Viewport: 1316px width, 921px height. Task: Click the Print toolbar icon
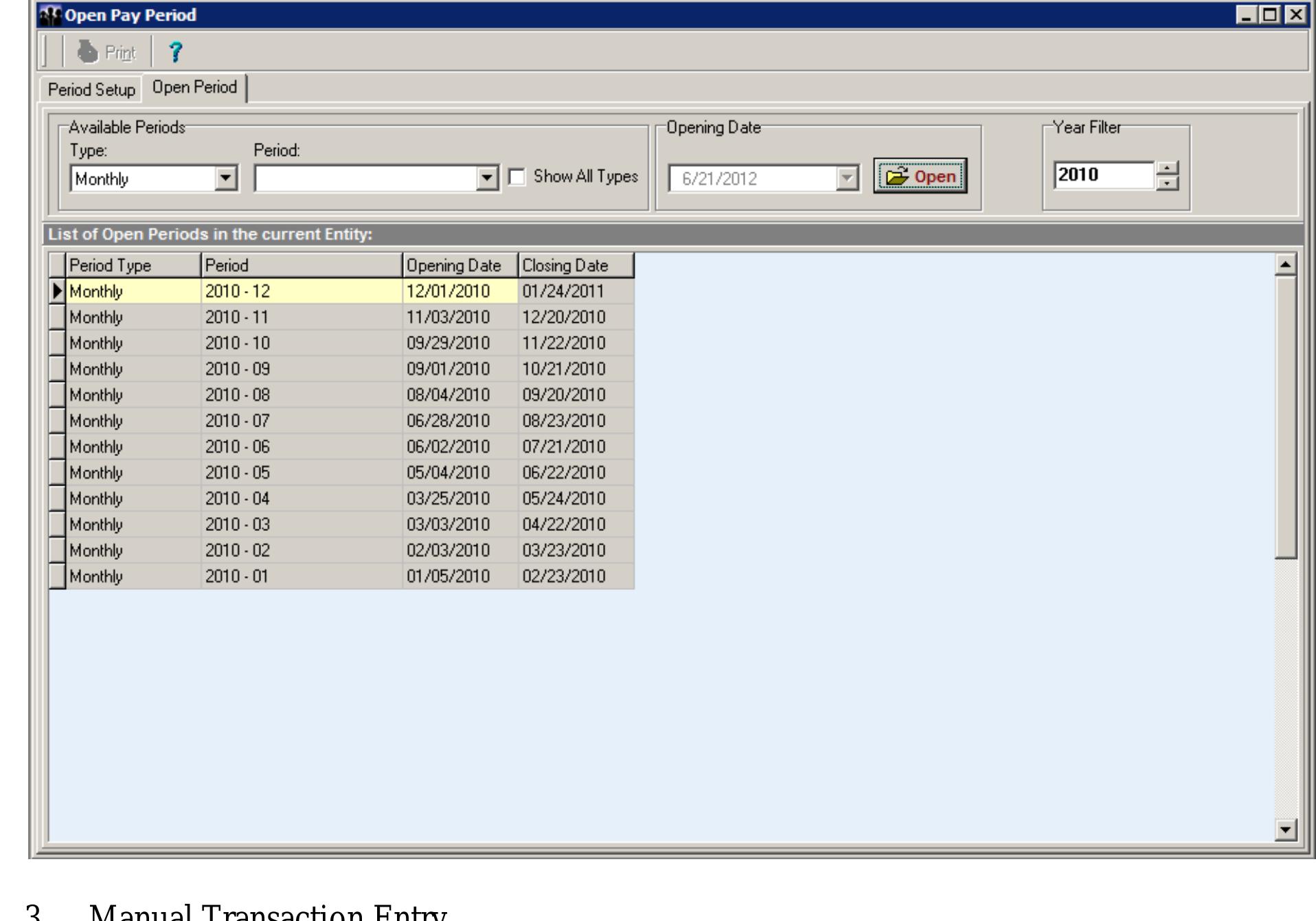106,52
